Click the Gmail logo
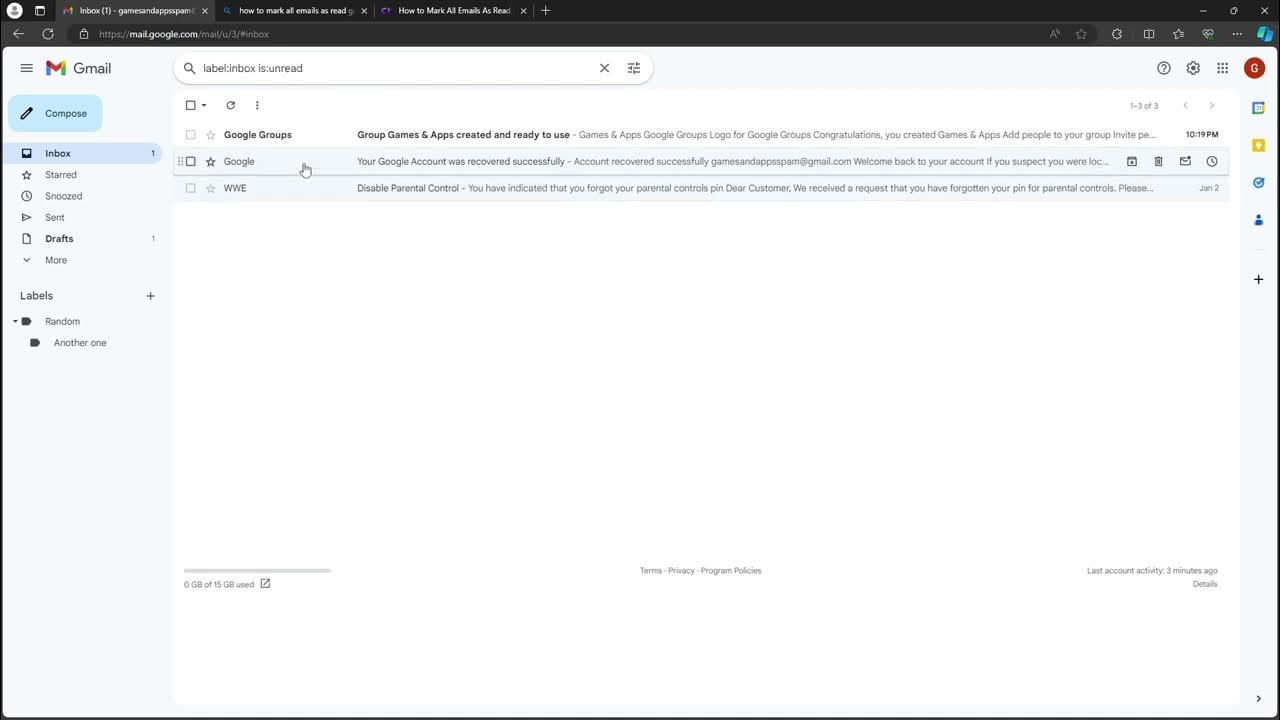1280x720 pixels. 79,68
